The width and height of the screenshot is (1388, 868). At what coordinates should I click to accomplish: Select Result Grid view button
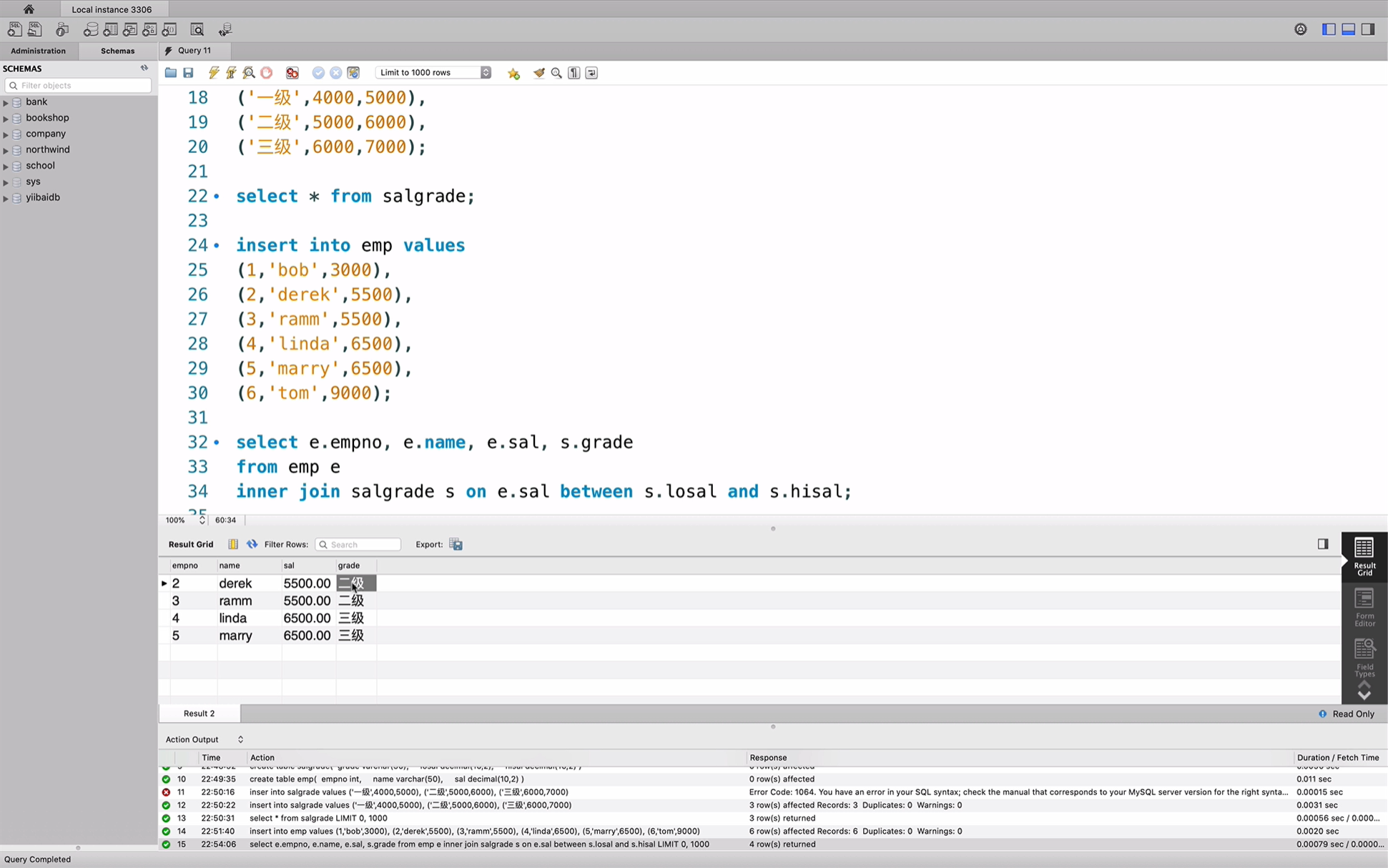pos(1364,556)
